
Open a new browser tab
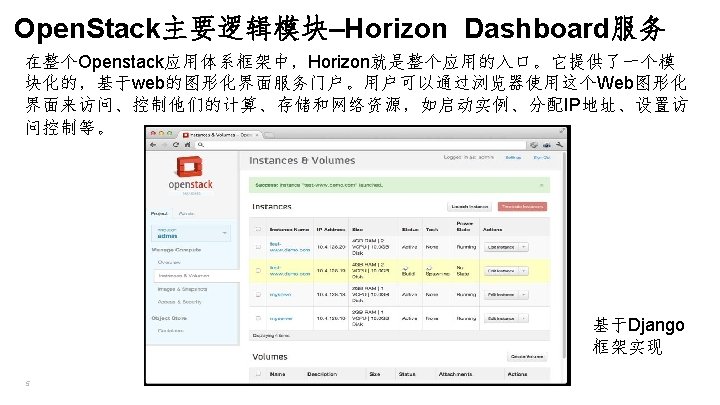(x=269, y=135)
